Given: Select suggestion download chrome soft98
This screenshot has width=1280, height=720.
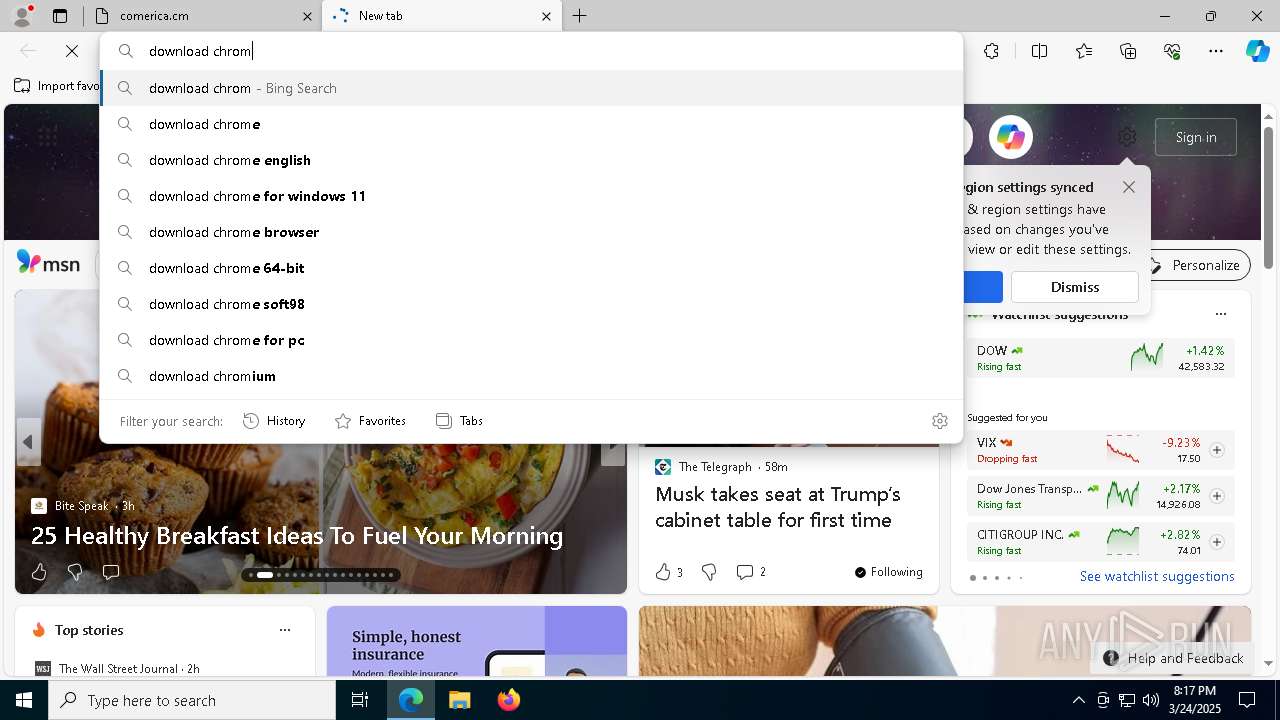Looking at the screenshot, I should tap(532, 304).
